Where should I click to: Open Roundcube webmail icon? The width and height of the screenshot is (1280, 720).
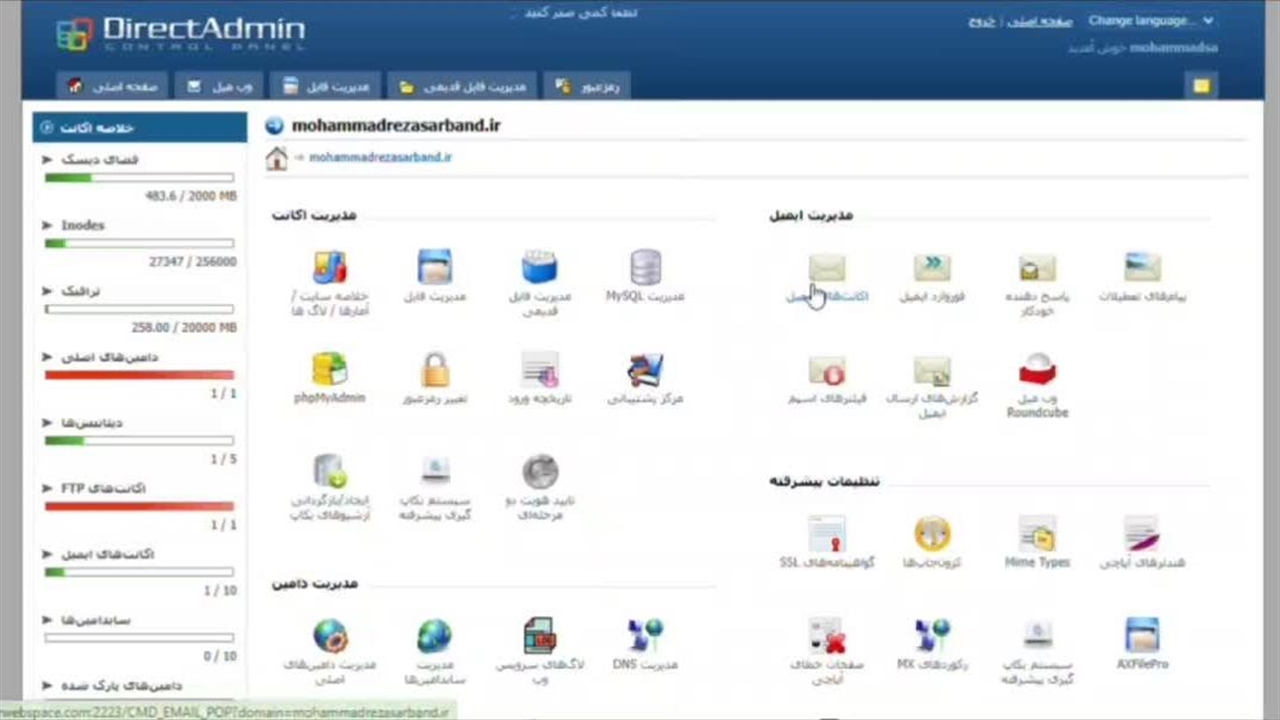(1037, 371)
